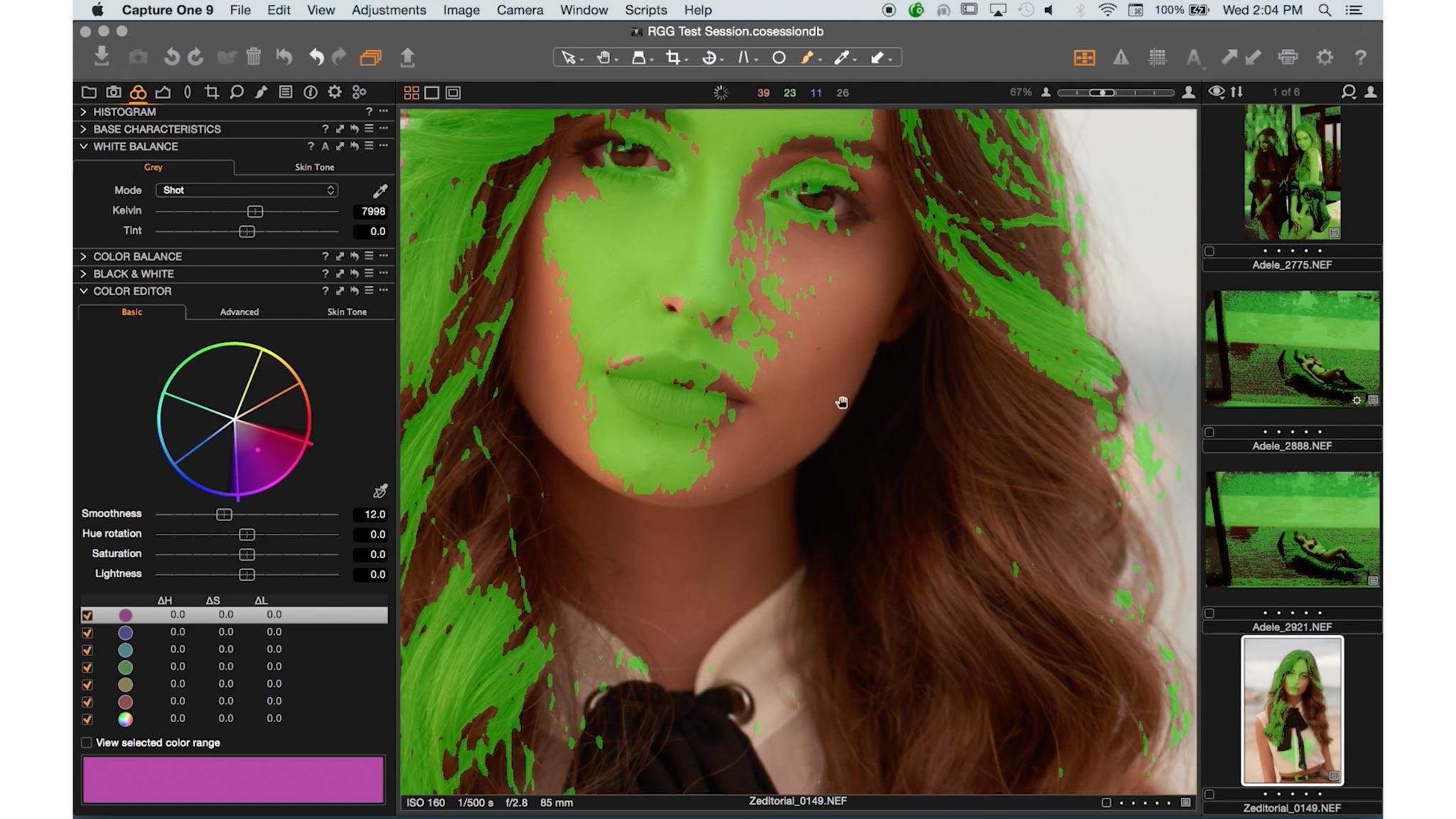The image size is (1456, 819).
Task: Toggle the multi-view grid icon above the viewer
Action: coord(411,92)
